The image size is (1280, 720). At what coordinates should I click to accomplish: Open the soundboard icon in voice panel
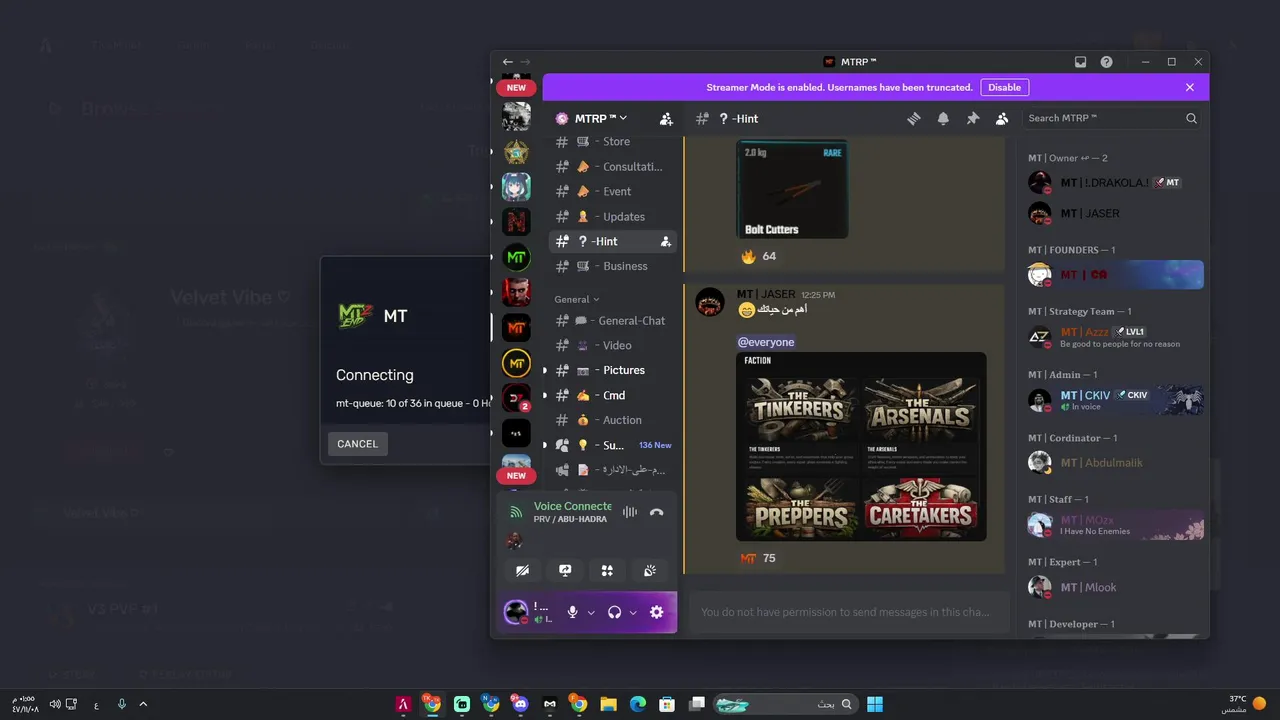[x=650, y=570]
